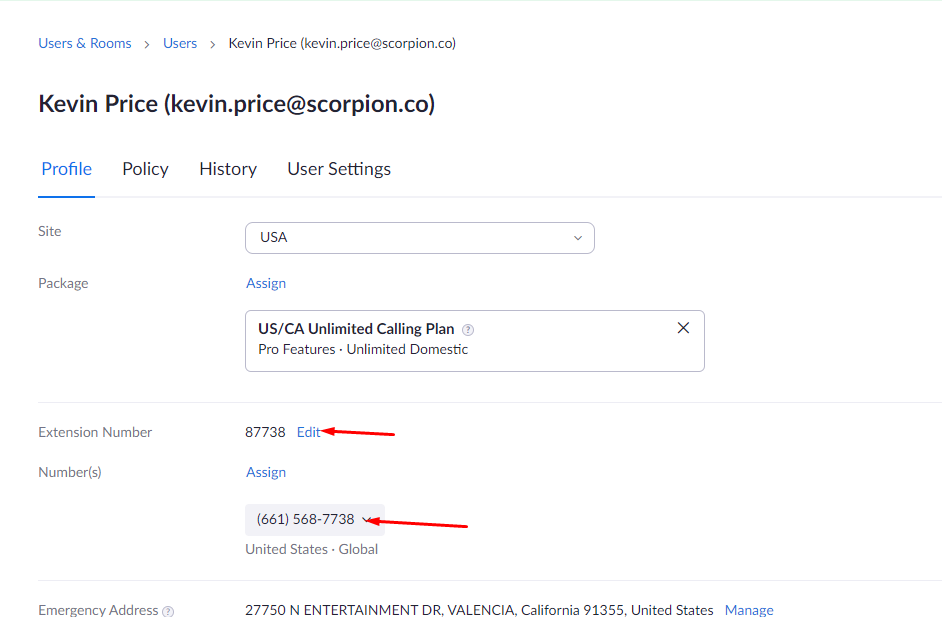942x617 pixels.
Task: Go to the User Settings tab
Action: point(339,169)
